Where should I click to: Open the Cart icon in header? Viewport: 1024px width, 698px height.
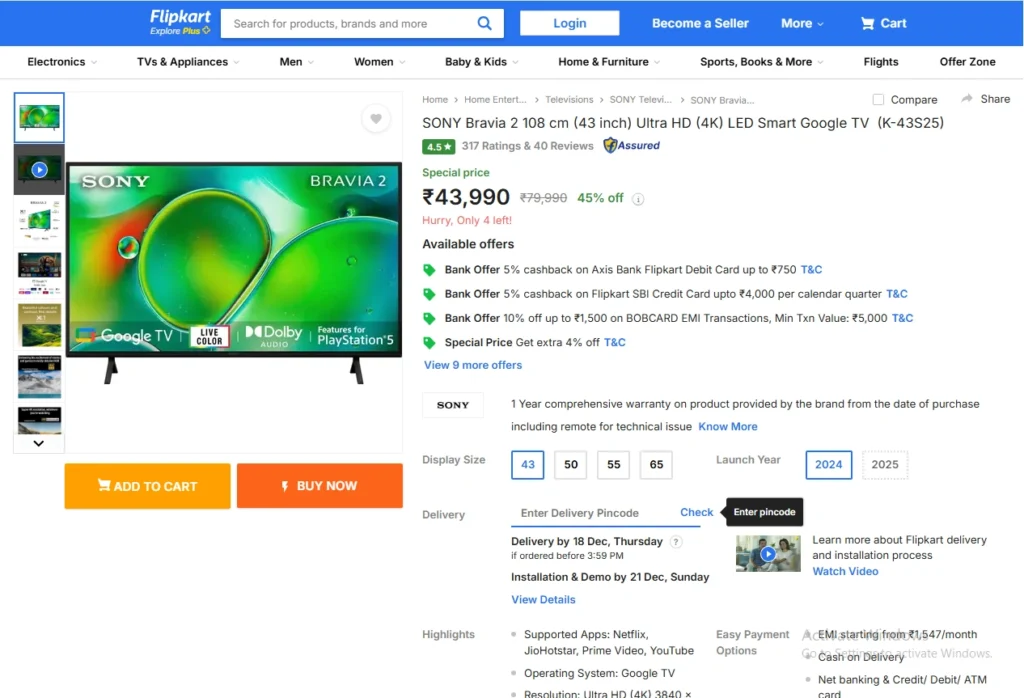tap(867, 23)
